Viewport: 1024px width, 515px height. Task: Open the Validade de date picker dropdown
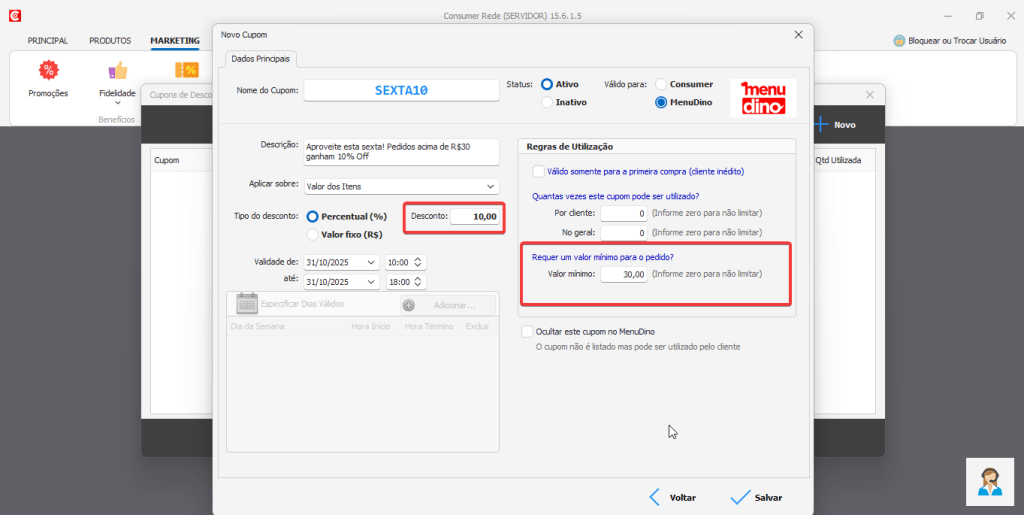click(x=371, y=262)
